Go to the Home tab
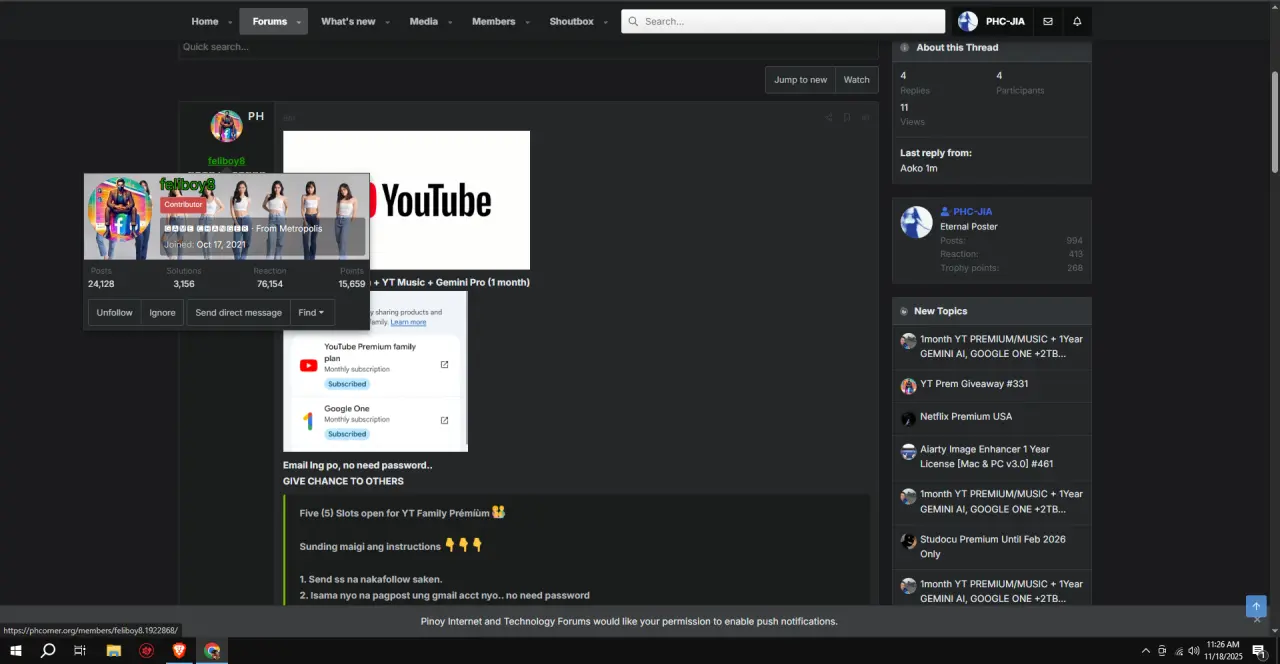This screenshot has height=664, width=1280. pyautogui.click(x=205, y=21)
